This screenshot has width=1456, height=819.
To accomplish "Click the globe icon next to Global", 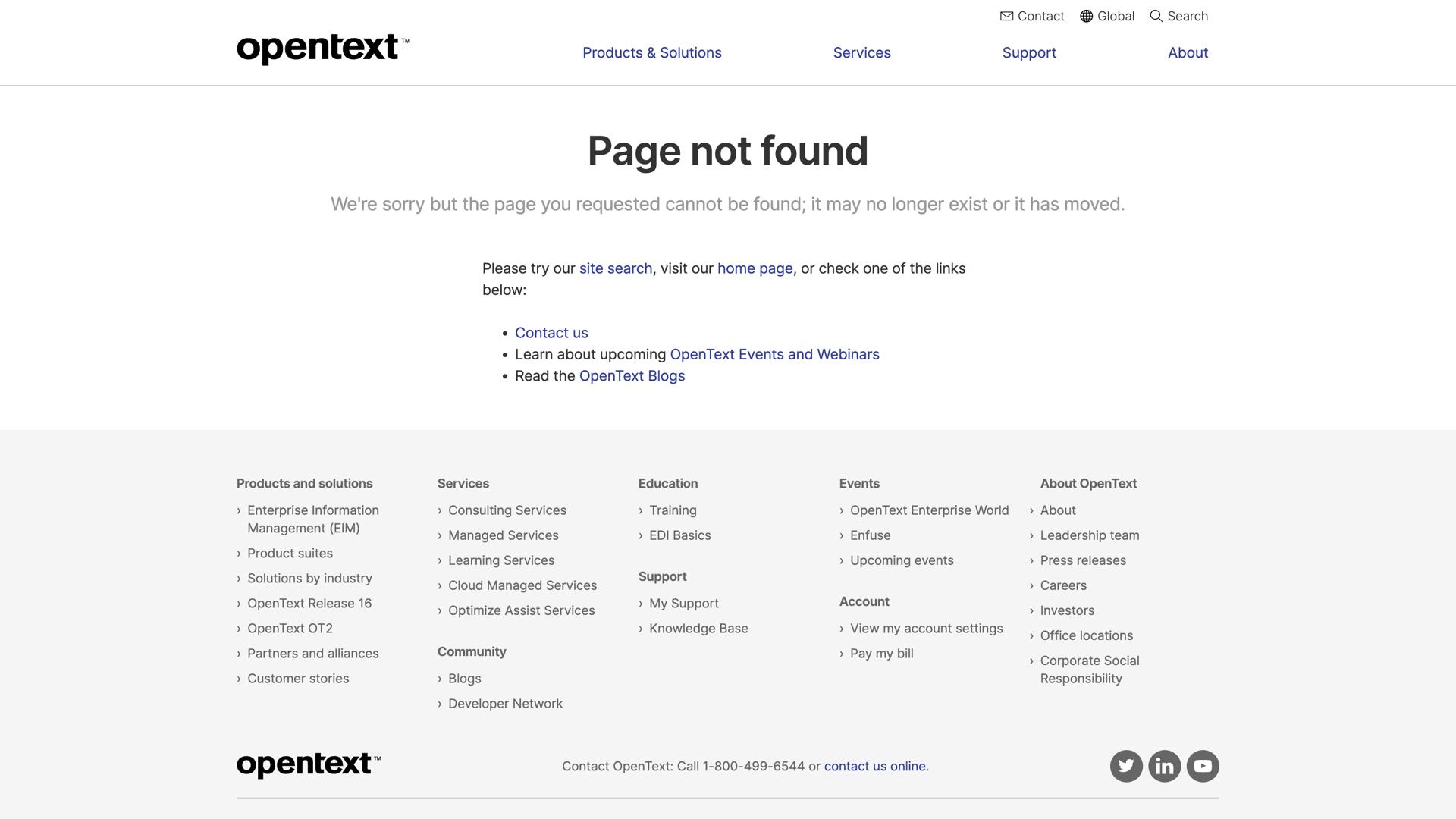I will [x=1086, y=16].
